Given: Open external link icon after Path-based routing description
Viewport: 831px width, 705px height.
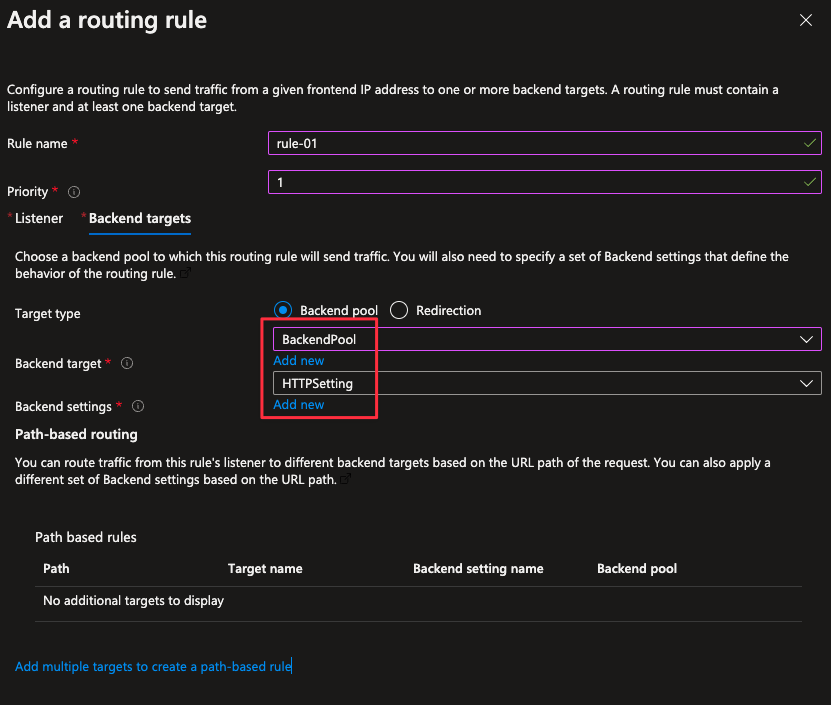Looking at the screenshot, I should [x=346, y=480].
